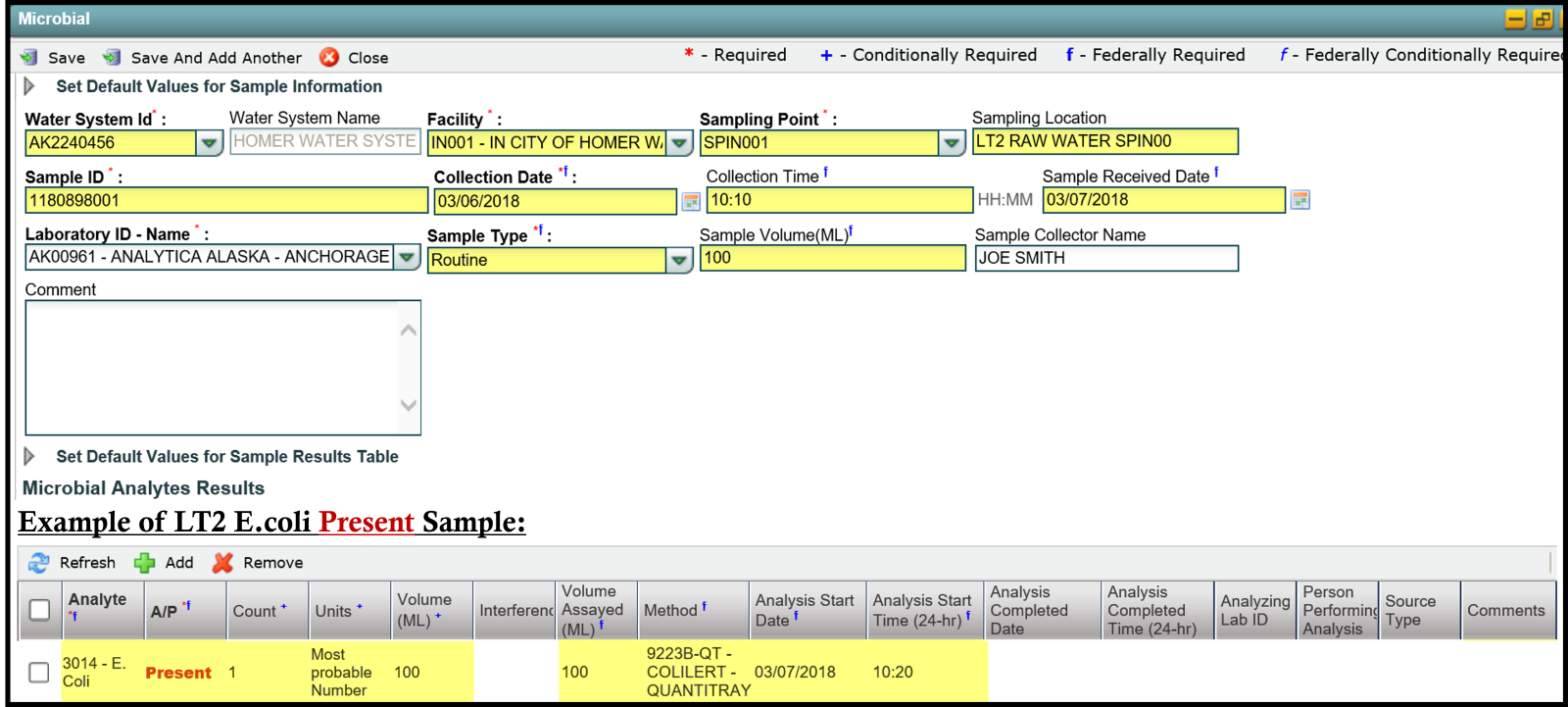Open the Facility dropdown arrow
The image size is (1568, 707).
(x=679, y=143)
